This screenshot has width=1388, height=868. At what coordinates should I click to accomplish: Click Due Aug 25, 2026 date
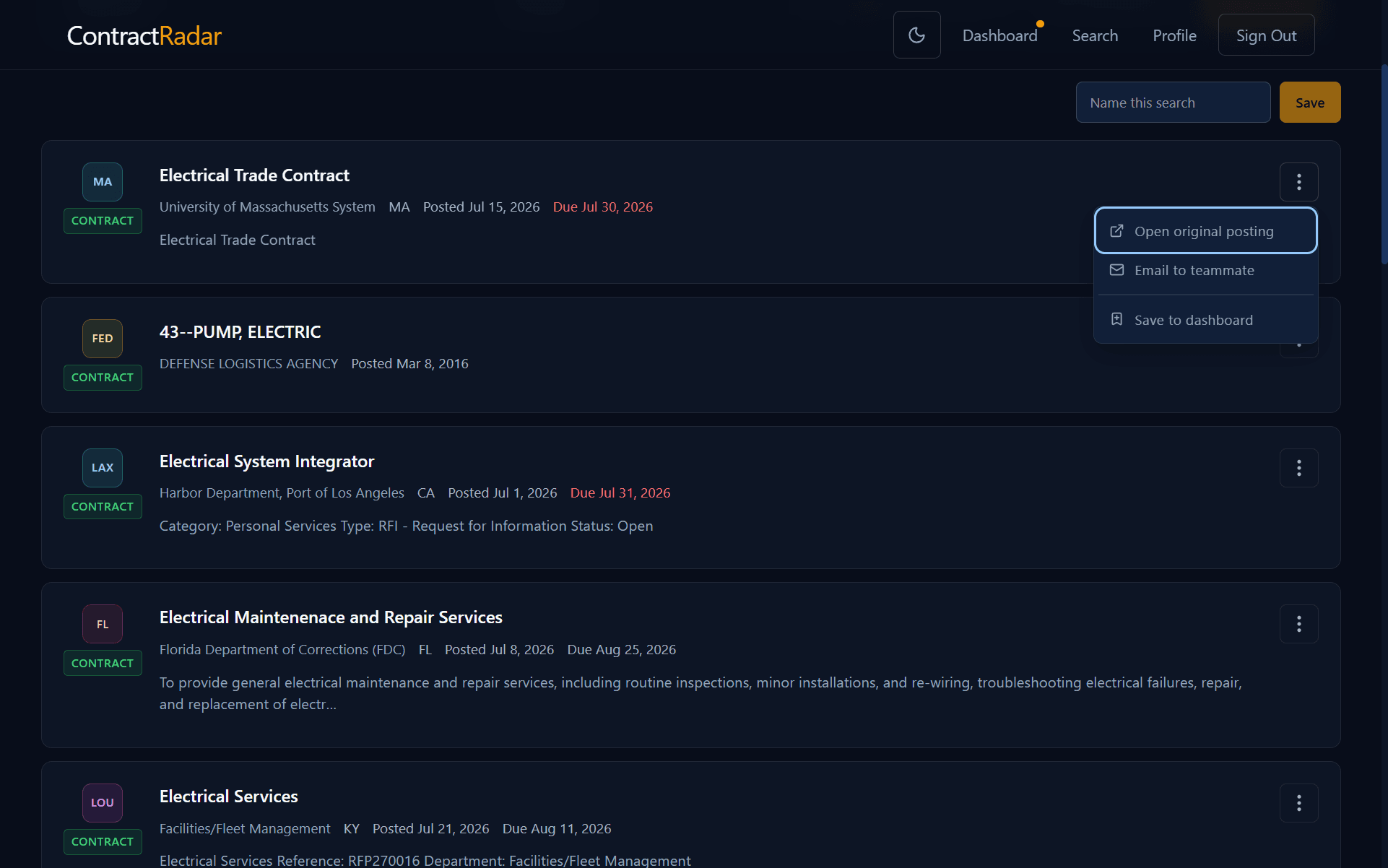(622, 650)
